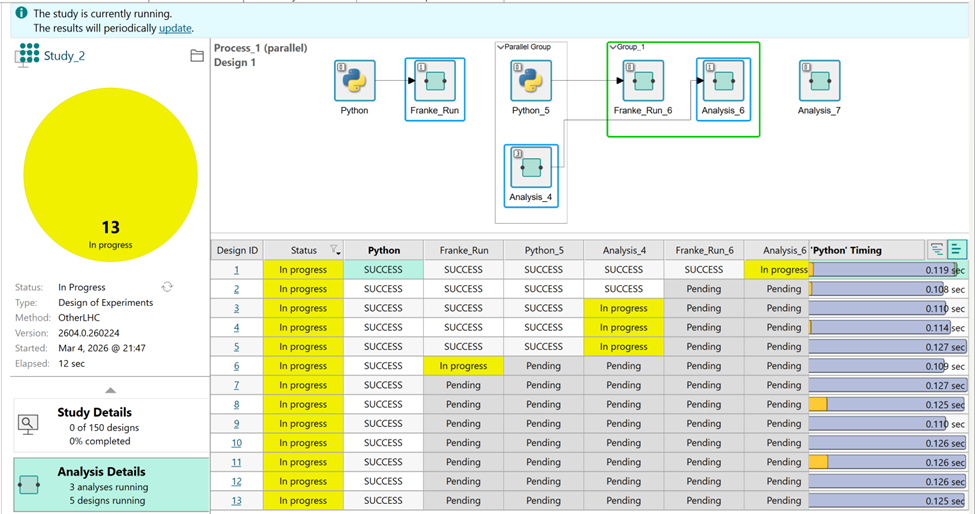Open the Python node in the process flow
Viewport: 975px width, 514px height.
(x=354, y=81)
